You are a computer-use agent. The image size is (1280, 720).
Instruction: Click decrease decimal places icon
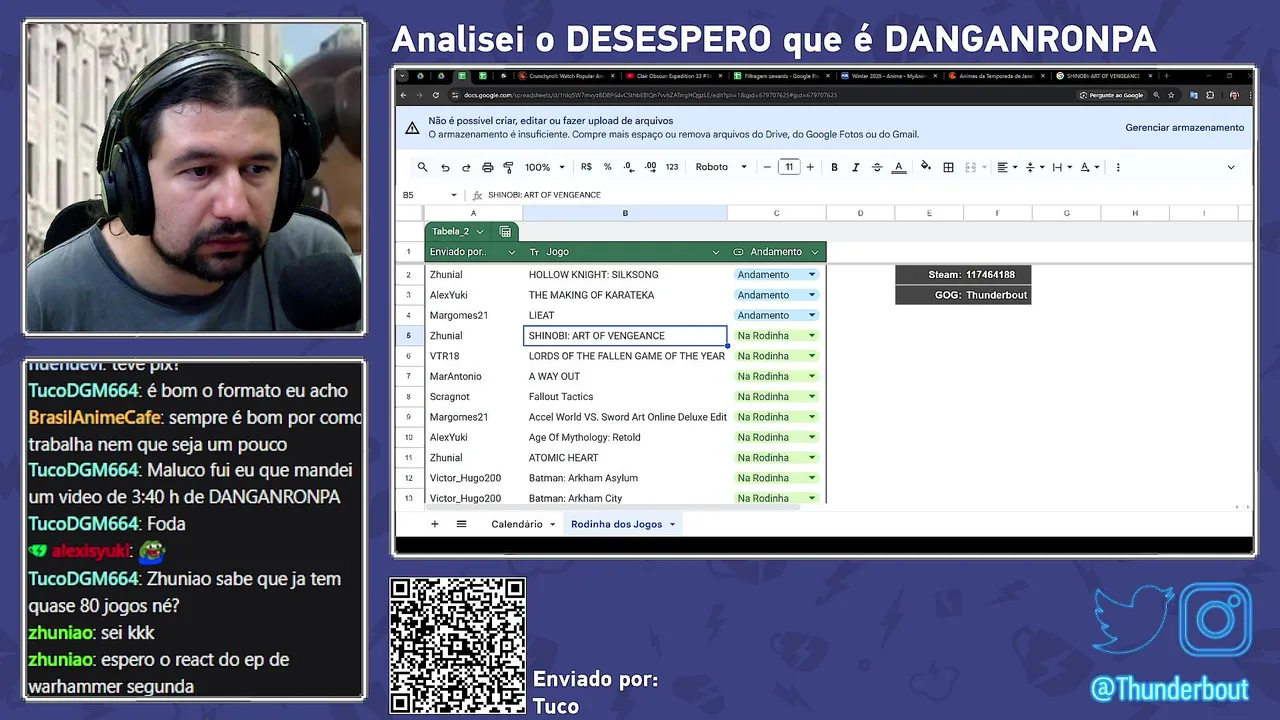click(x=628, y=167)
